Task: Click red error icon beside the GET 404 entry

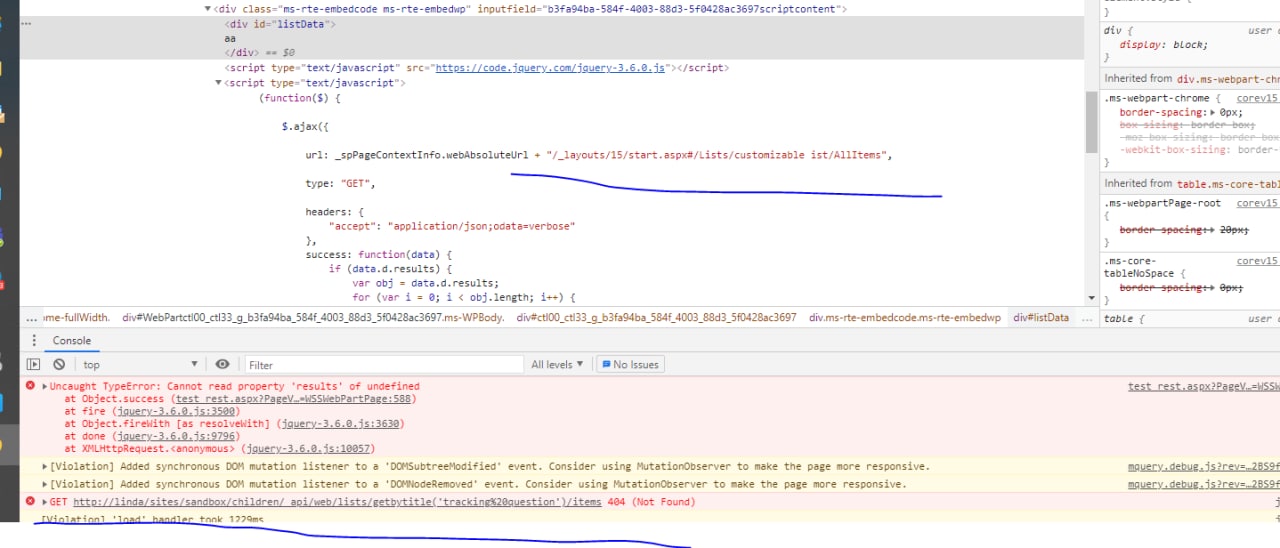Action: point(30,501)
